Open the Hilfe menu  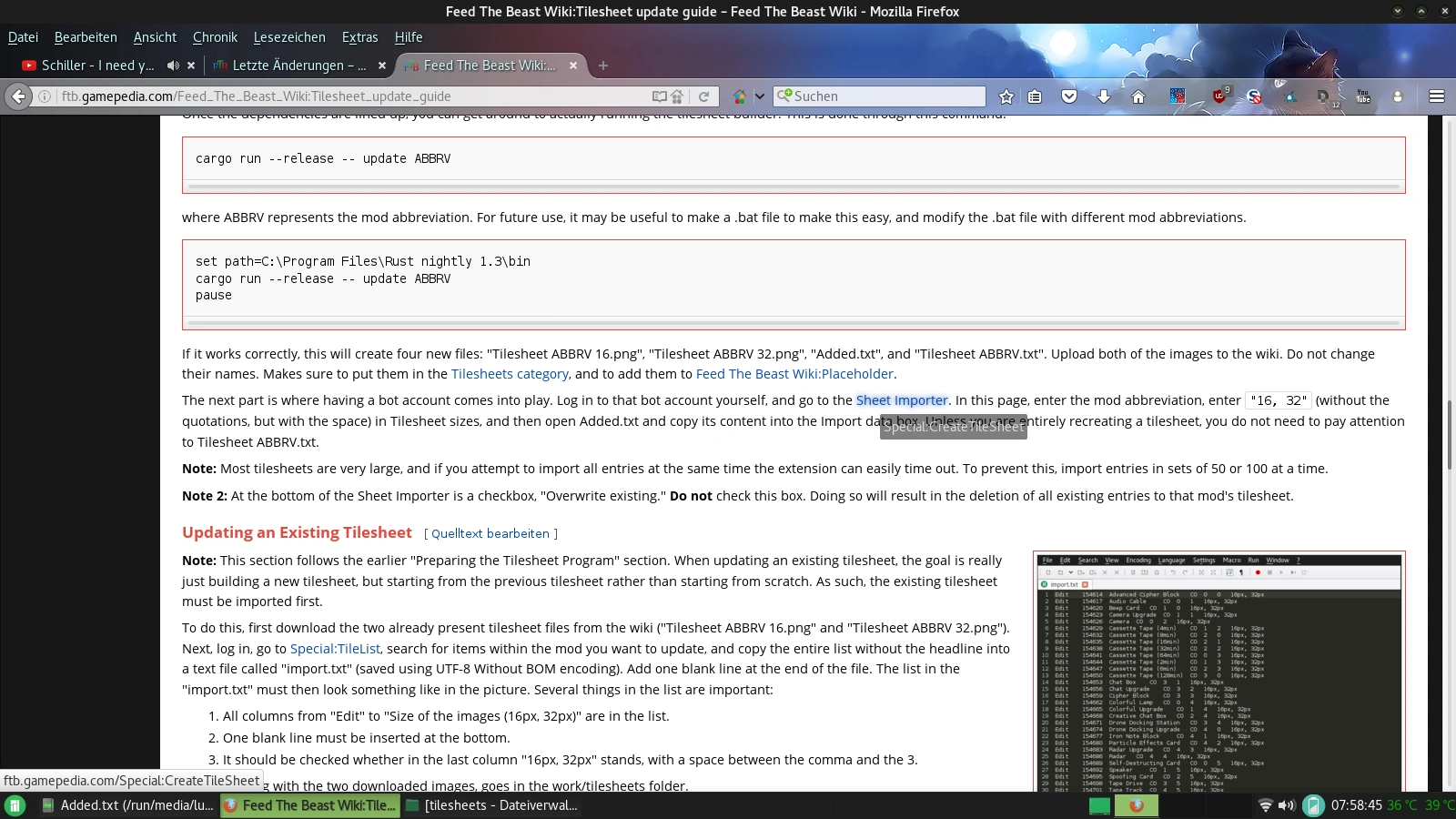[409, 37]
